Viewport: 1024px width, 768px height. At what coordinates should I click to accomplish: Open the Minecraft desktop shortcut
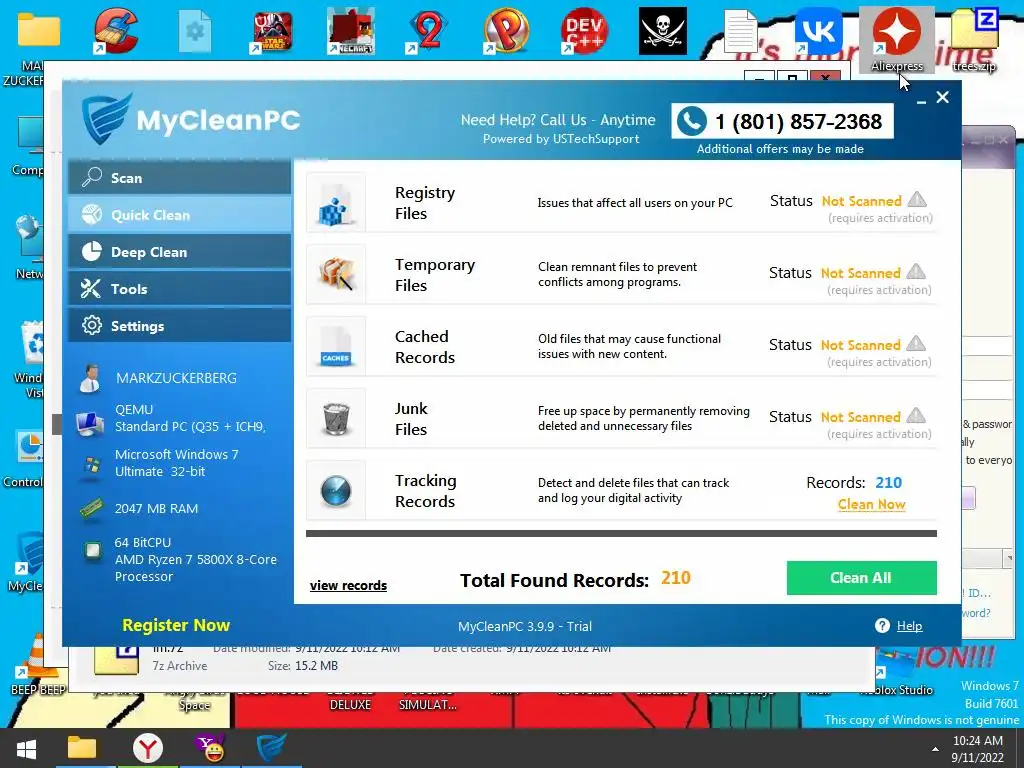click(x=351, y=32)
